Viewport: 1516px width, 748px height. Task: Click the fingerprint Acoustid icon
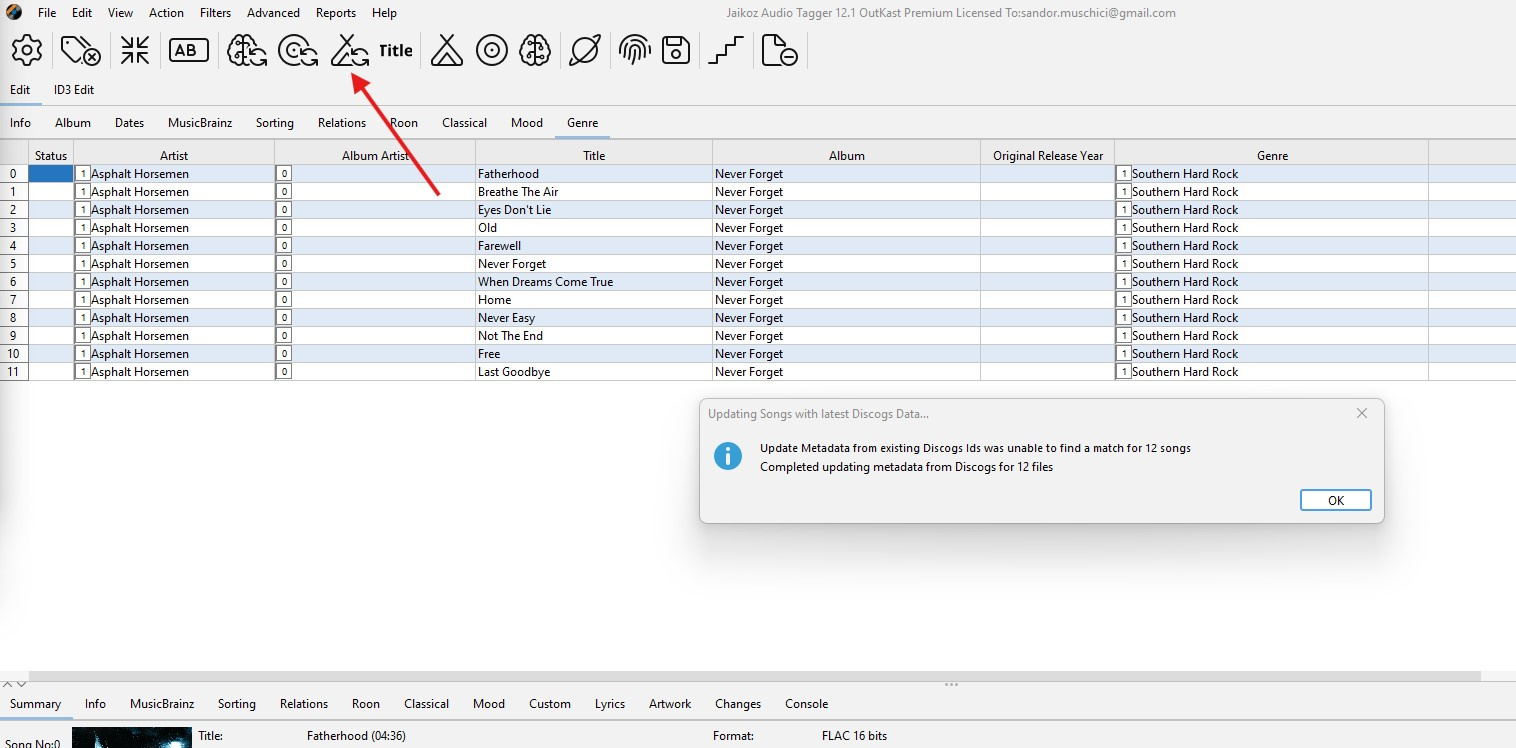634,50
